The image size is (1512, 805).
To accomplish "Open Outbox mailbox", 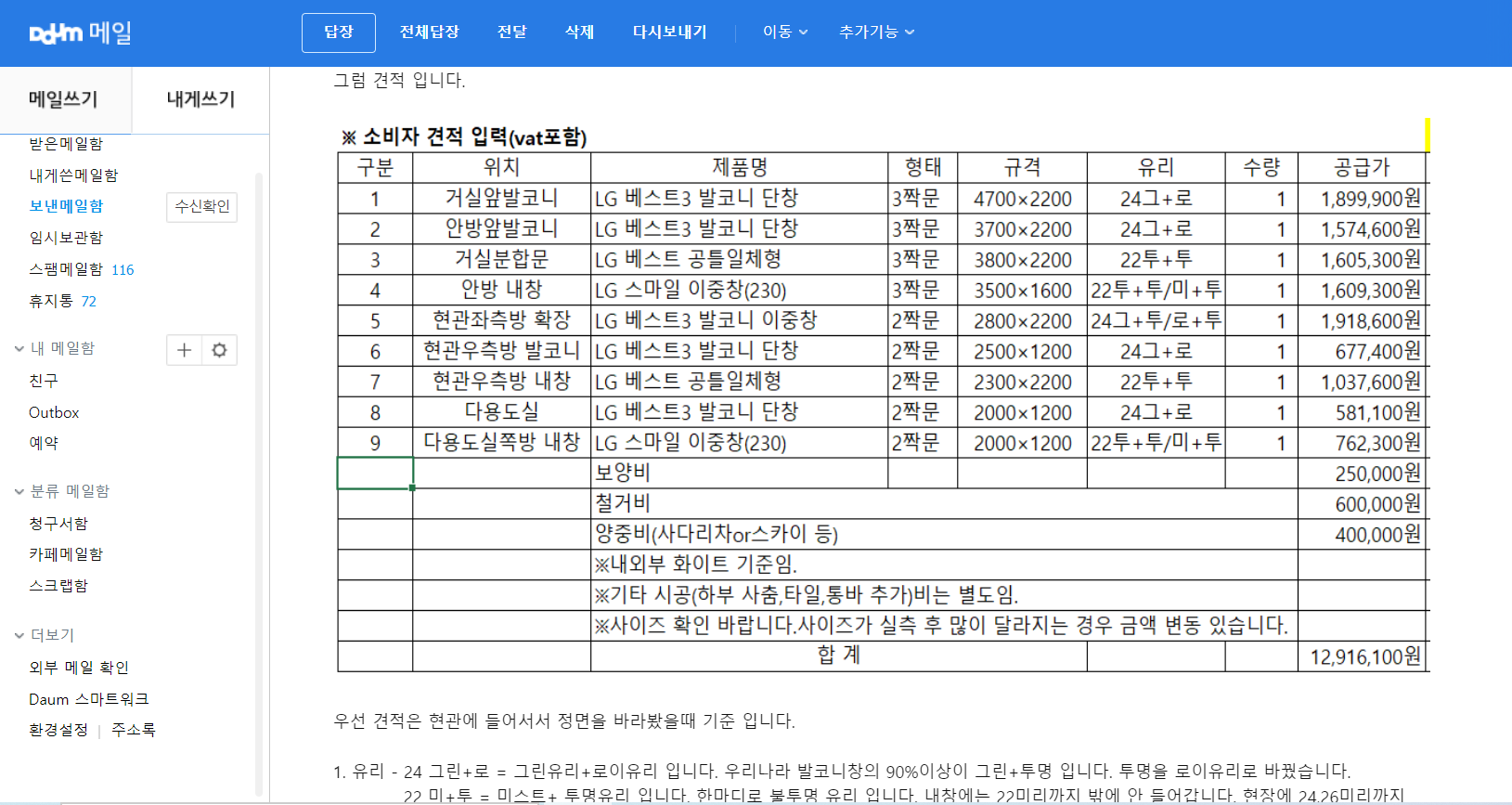I will 54,412.
